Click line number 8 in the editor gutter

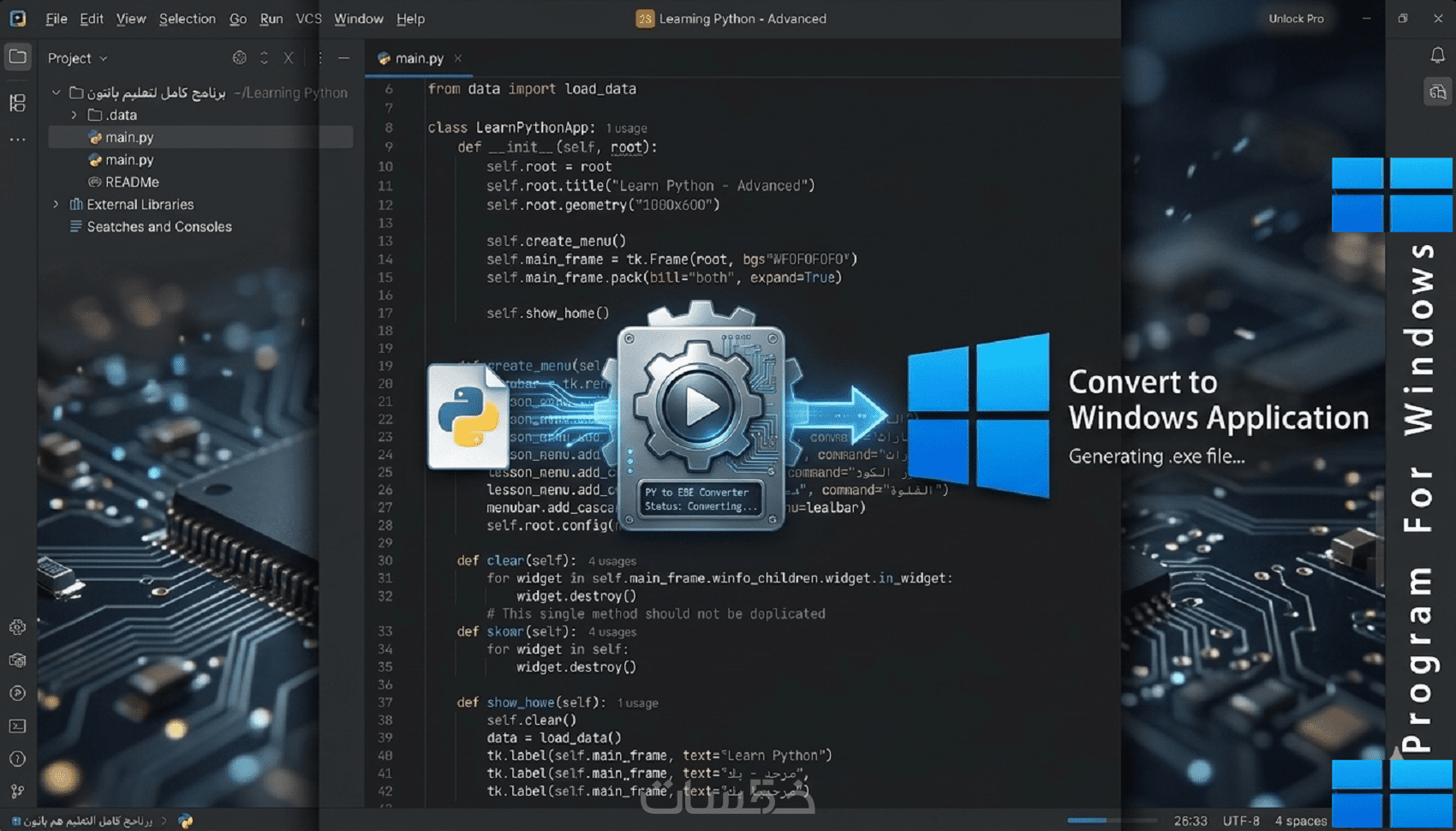388,128
